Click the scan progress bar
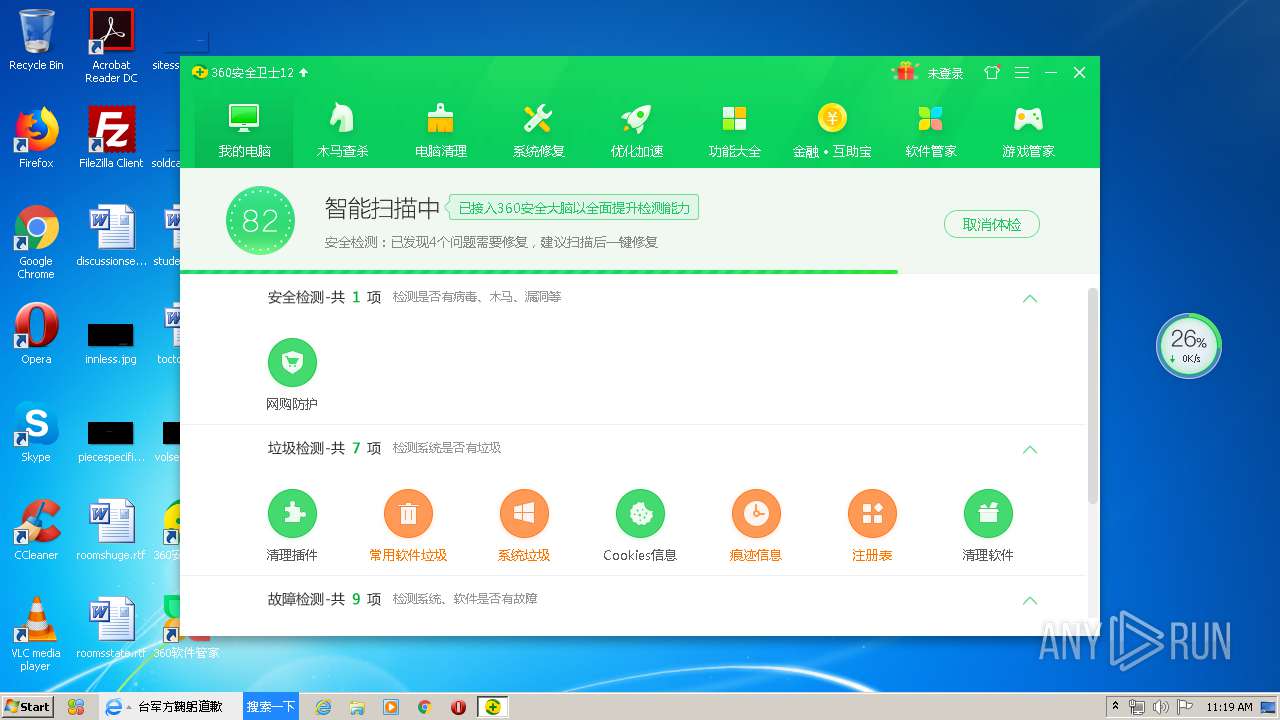 [640, 271]
